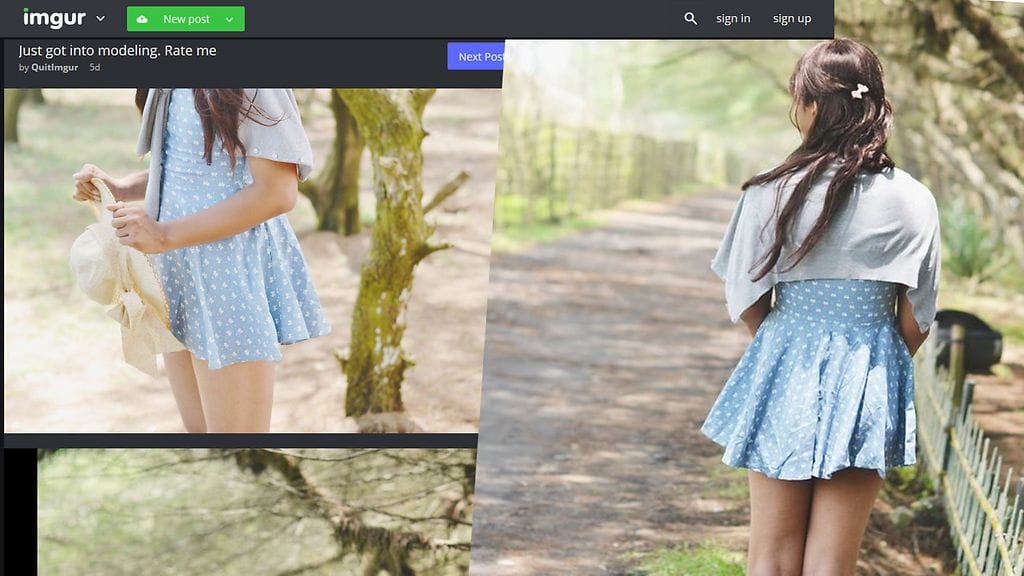Open the QuitImgur author profile
This screenshot has height=576, width=1024.
tap(55, 67)
